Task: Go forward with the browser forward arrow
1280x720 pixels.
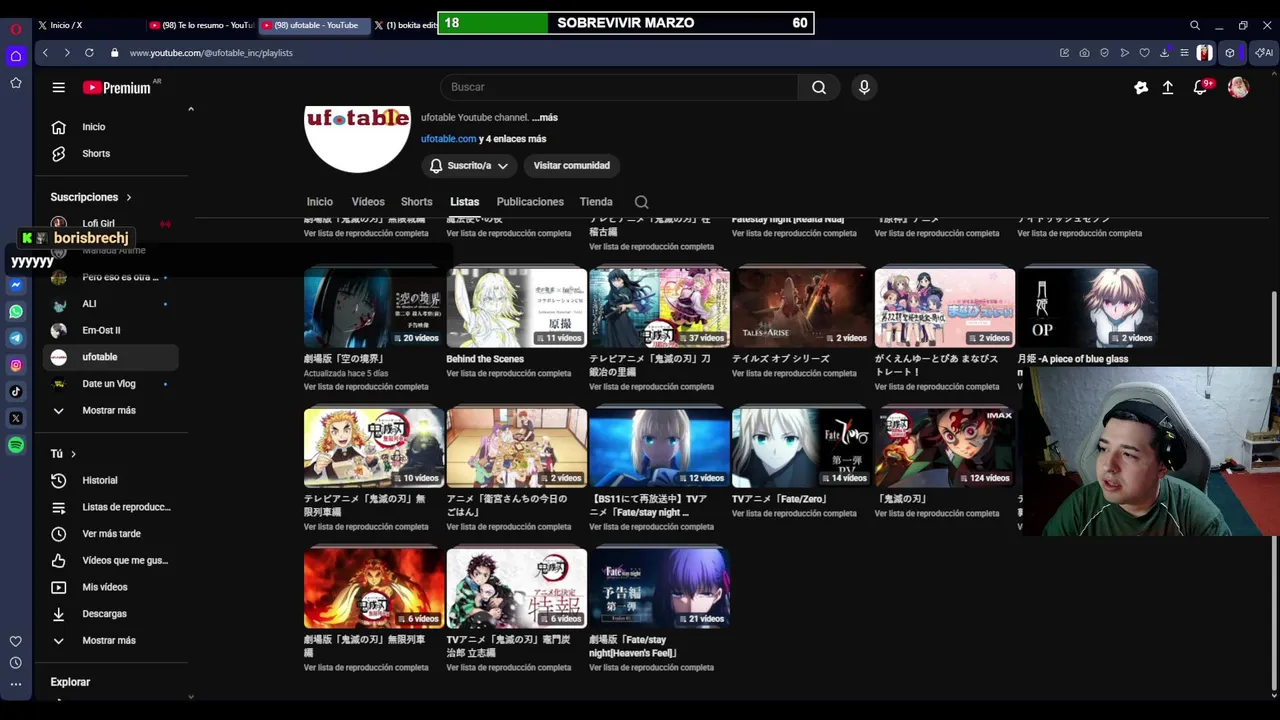Action: pos(67,52)
